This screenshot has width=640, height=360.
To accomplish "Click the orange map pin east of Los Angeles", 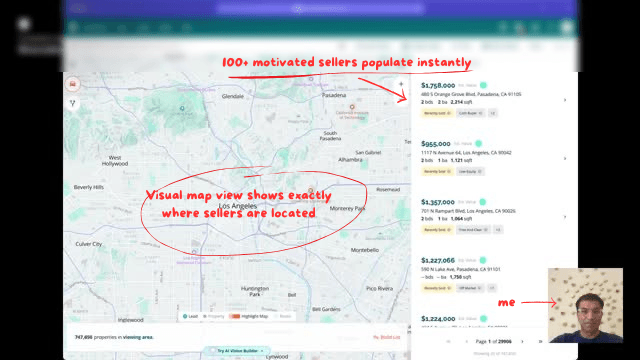I will tap(311, 190).
